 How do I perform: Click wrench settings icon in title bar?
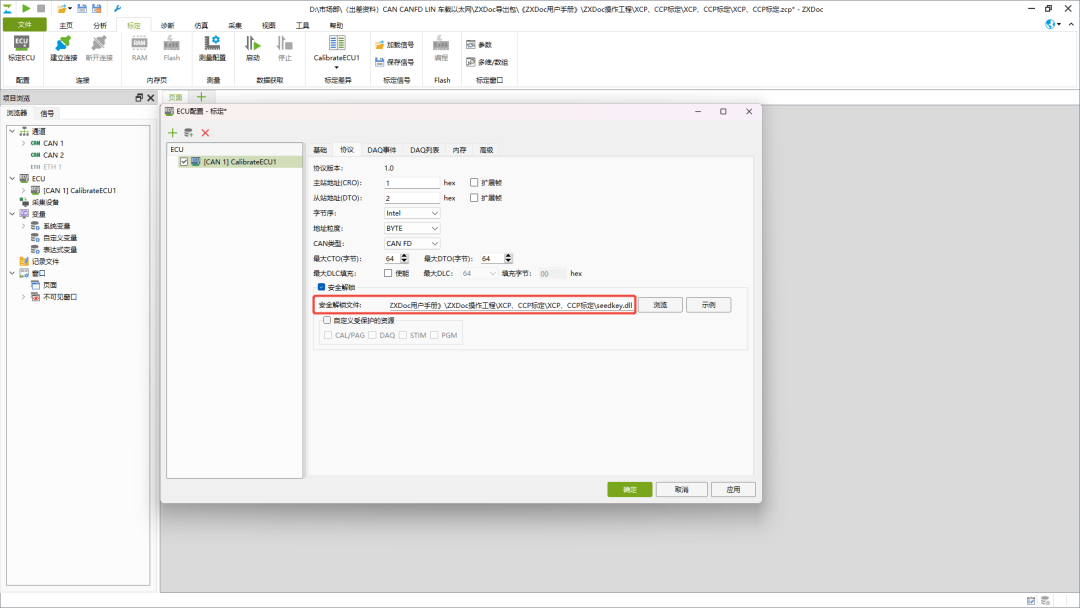(117, 9)
